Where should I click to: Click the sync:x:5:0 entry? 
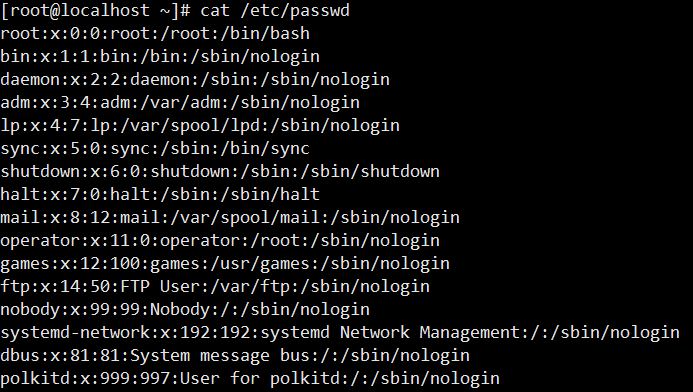point(155,148)
